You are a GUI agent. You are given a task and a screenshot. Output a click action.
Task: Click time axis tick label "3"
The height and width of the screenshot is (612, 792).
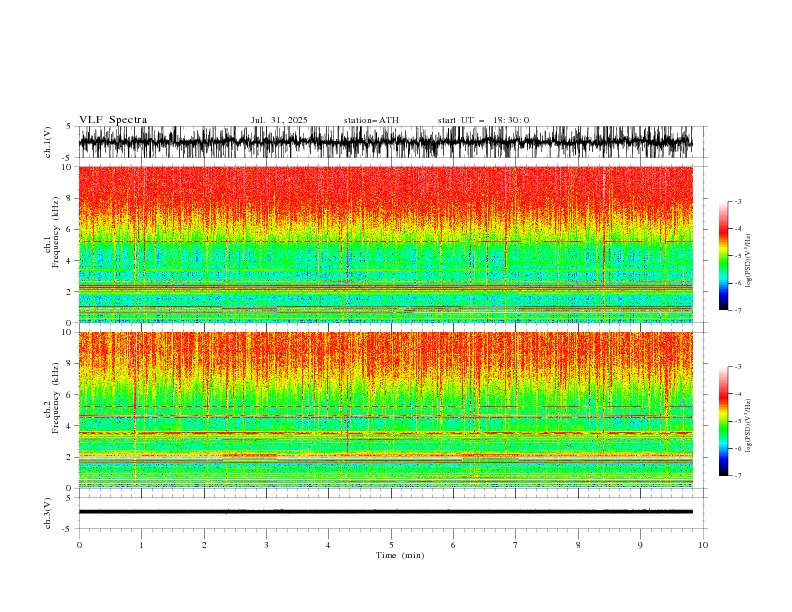266,545
